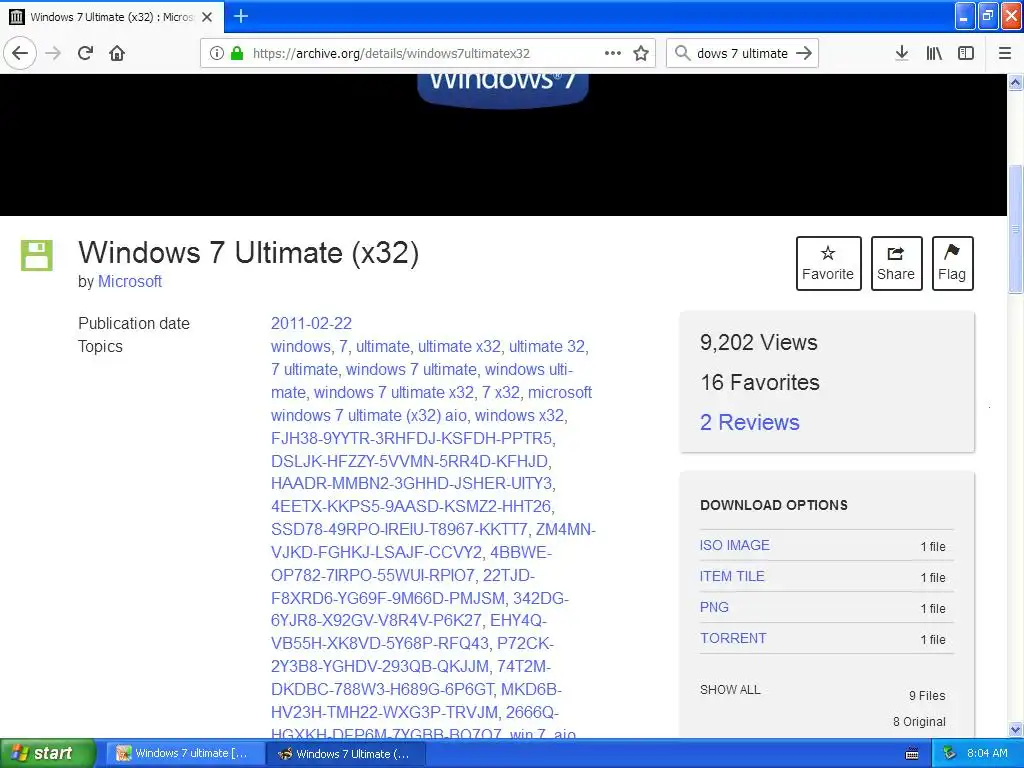This screenshot has width=1024, height=768.
Task: Open the Windows Start menu
Action: coord(47,753)
